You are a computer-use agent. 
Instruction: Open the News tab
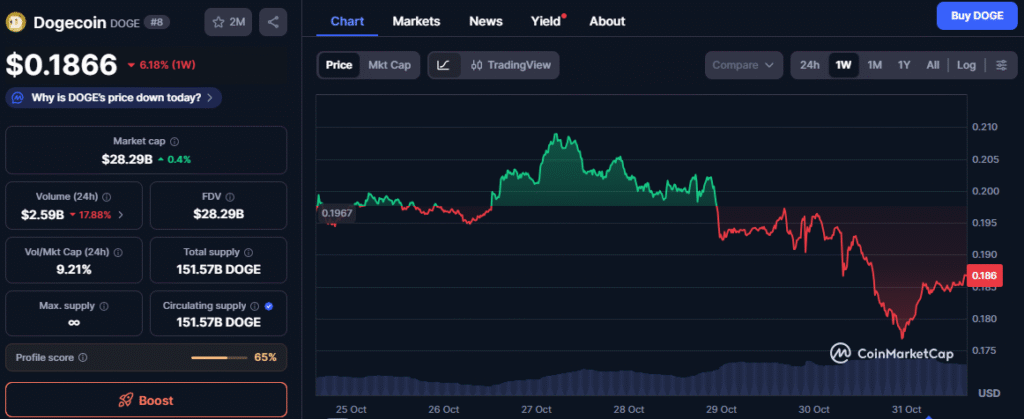click(486, 21)
